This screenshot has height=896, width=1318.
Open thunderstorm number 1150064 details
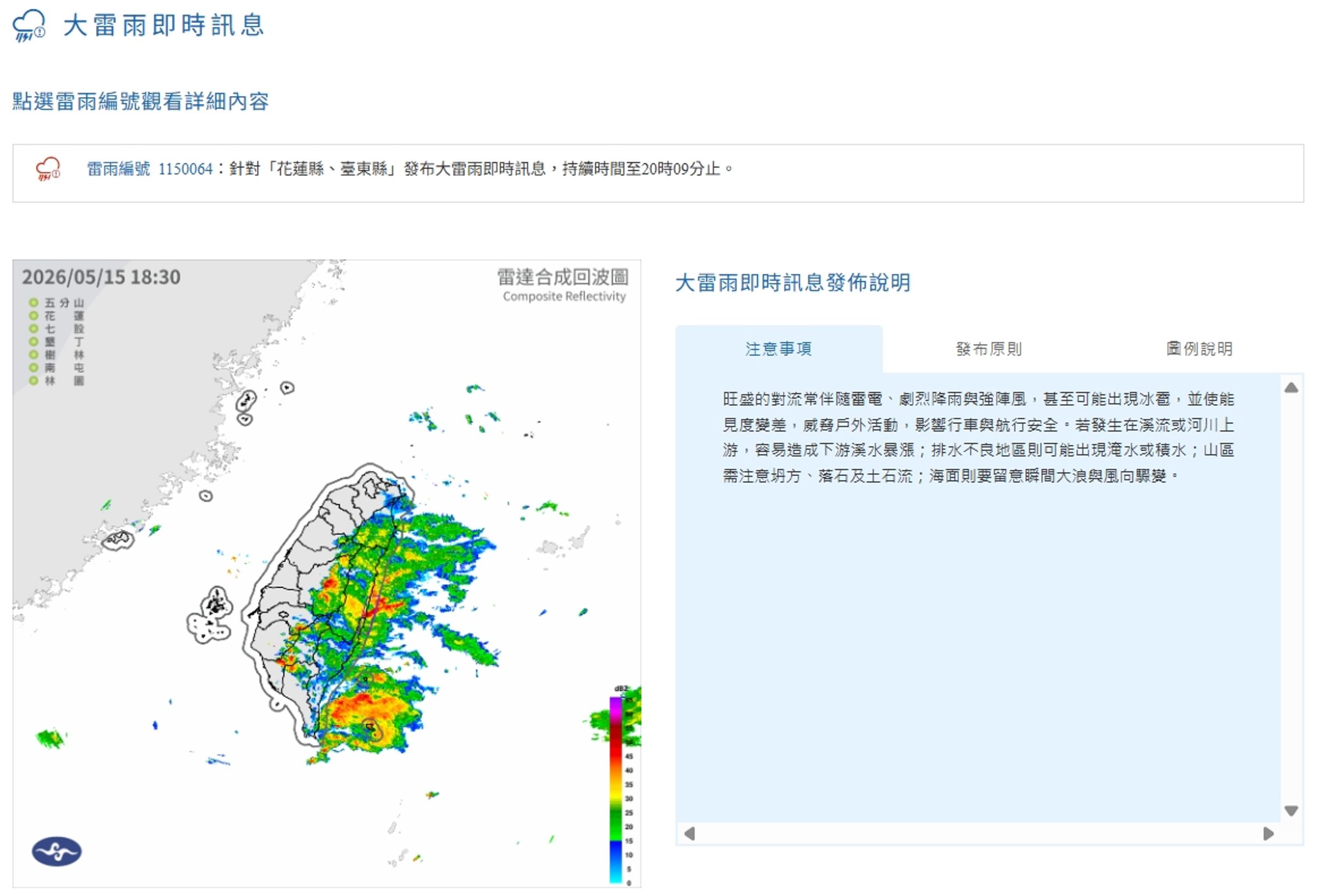point(186,169)
